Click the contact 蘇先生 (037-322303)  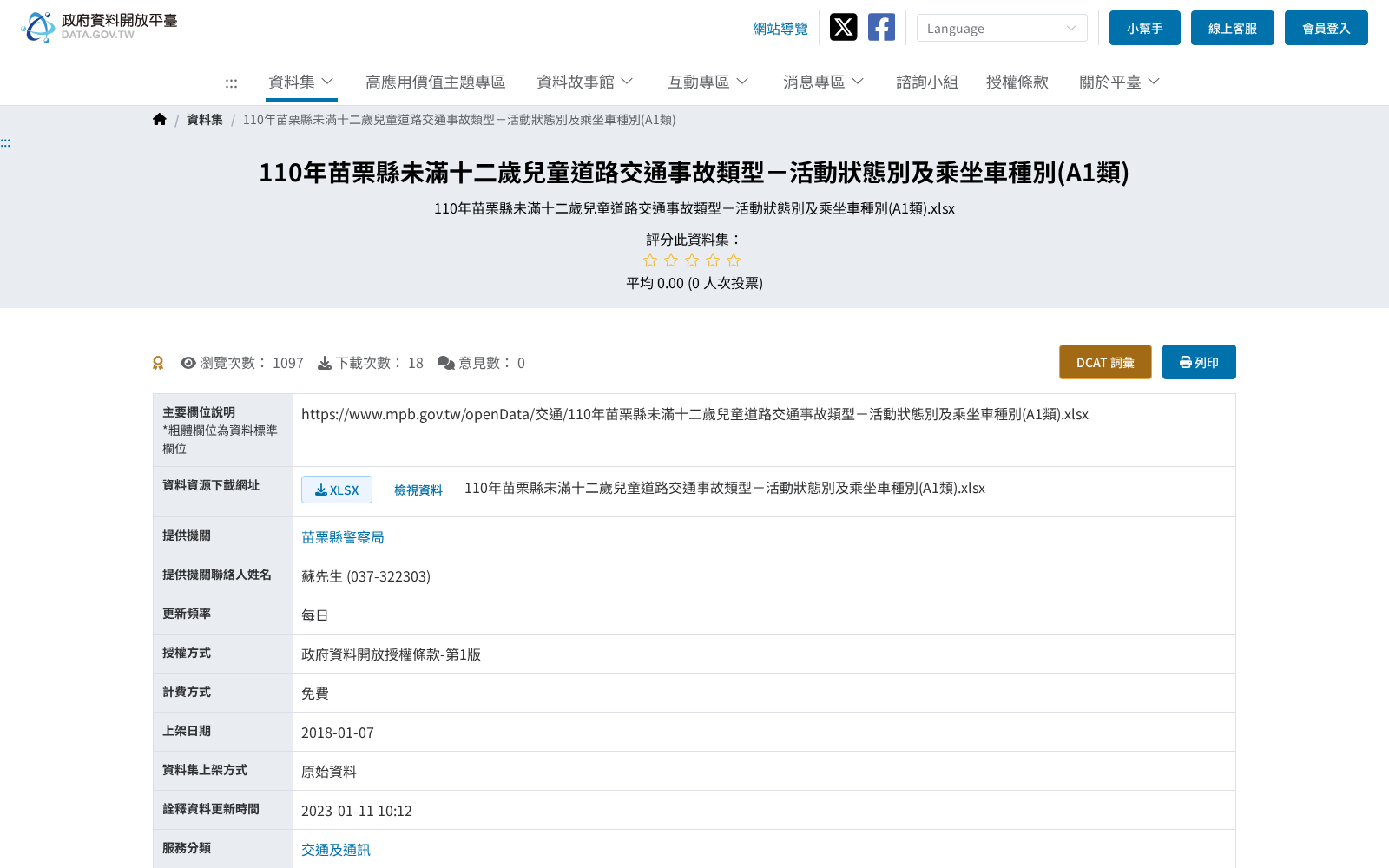coord(365,576)
